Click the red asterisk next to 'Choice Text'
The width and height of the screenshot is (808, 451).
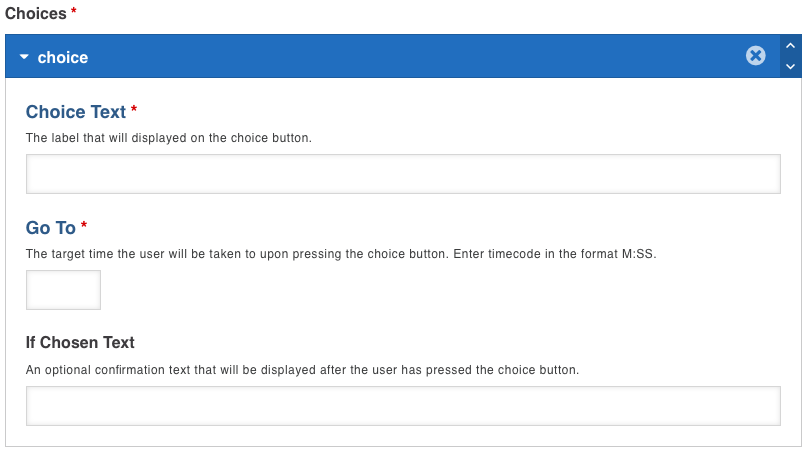tap(134, 110)
